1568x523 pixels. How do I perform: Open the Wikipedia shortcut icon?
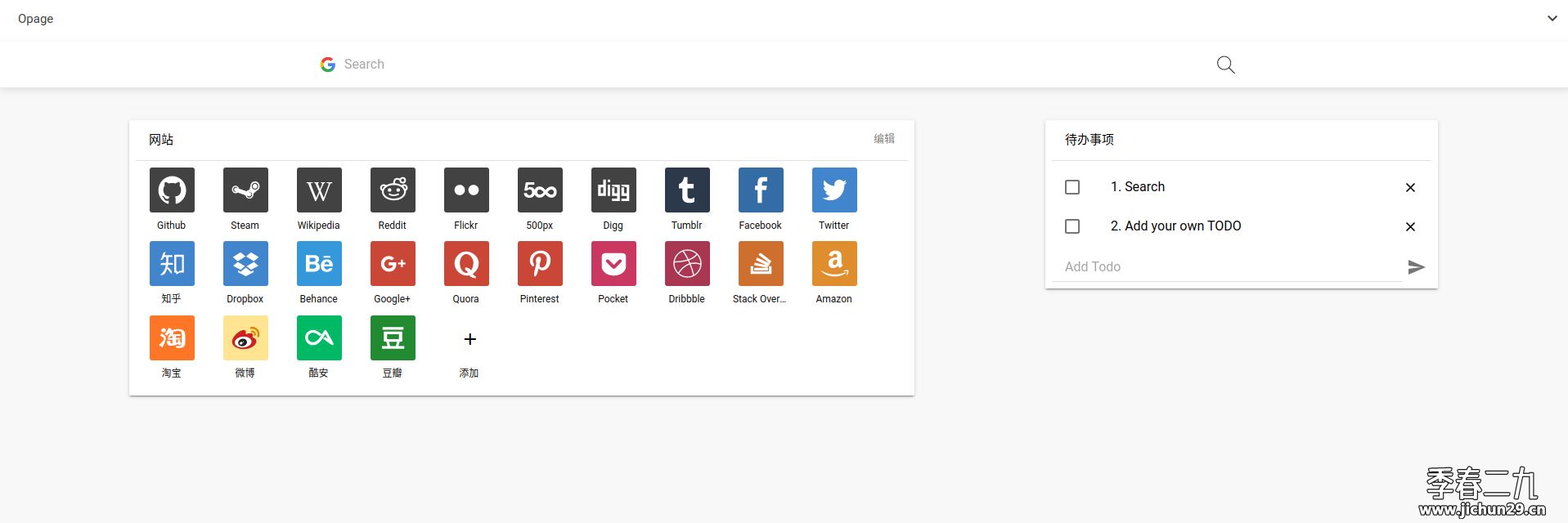[319, 190]
